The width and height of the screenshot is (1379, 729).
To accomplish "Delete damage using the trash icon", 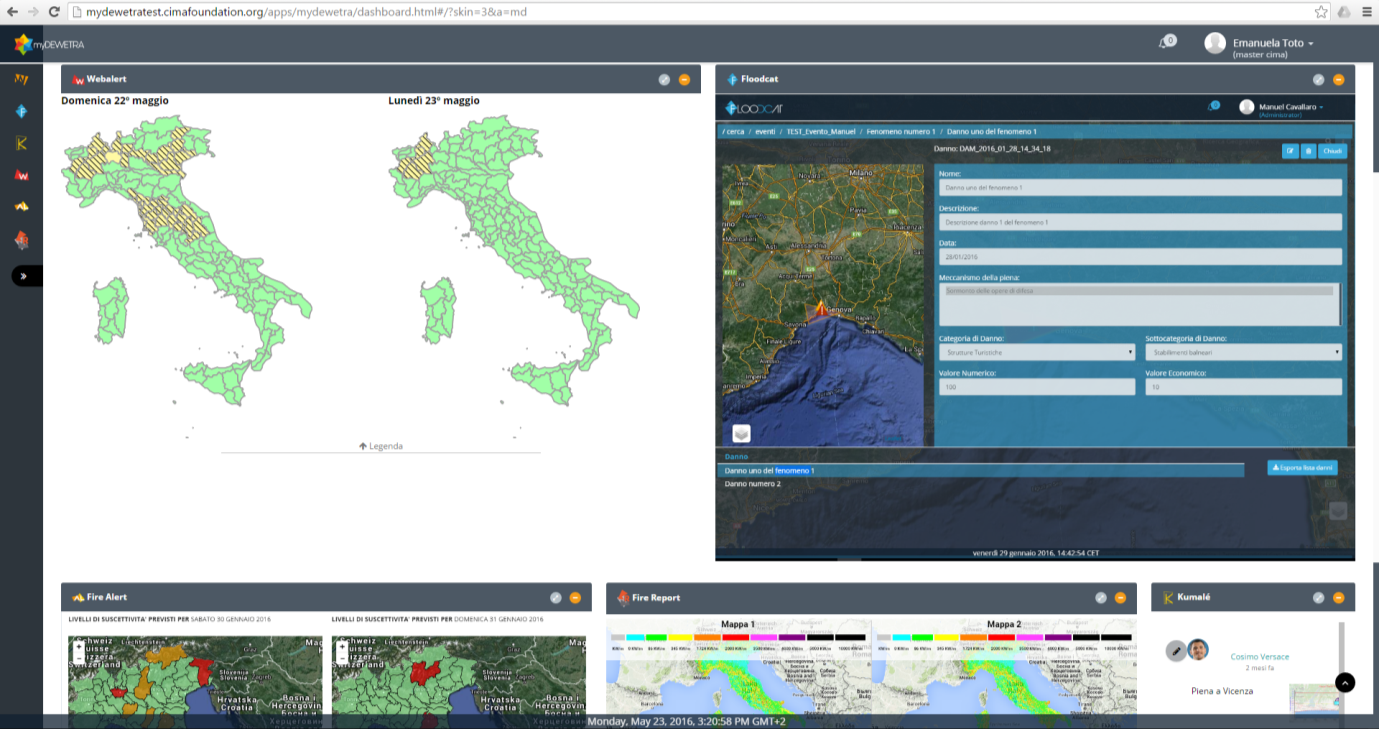I will click(1308, 151).
